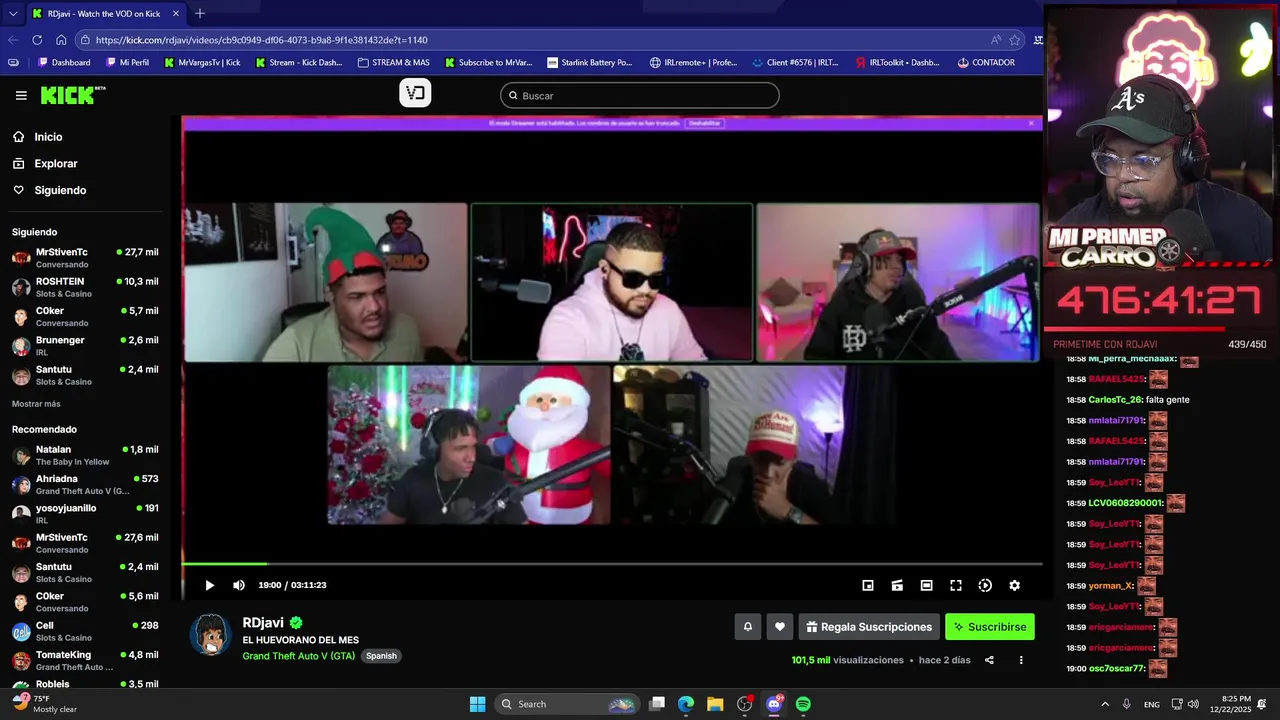This screenshot has height=720, width=1280.
Task: Select the RDjavi Kick VOD tab
Action: 104,14
